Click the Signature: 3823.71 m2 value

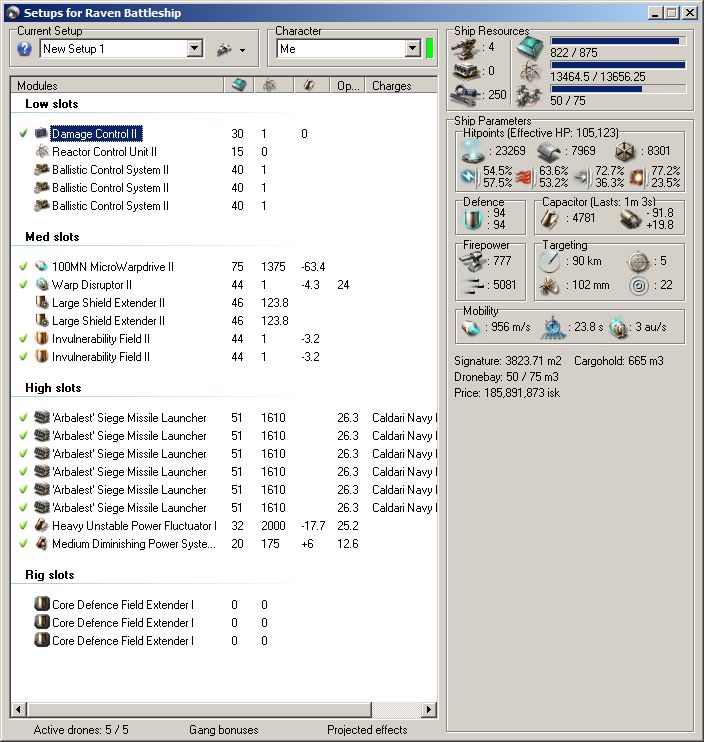click(x=508, y=361)
